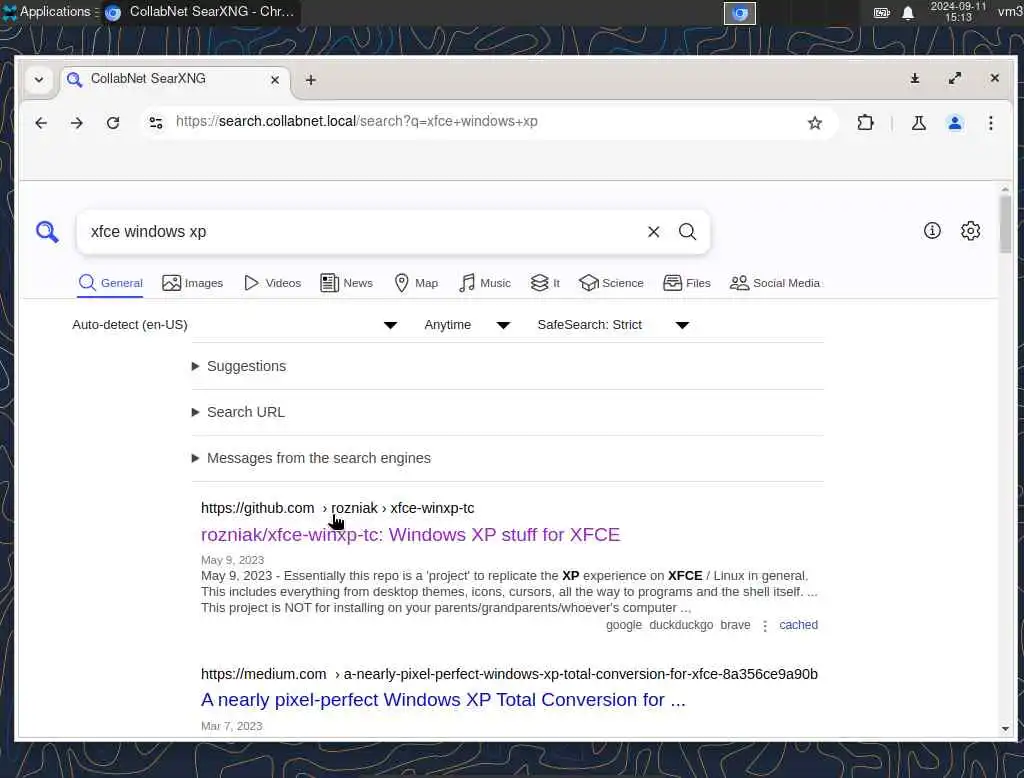Click the Chrome workspace icon in panel

(x=739, y=13)
